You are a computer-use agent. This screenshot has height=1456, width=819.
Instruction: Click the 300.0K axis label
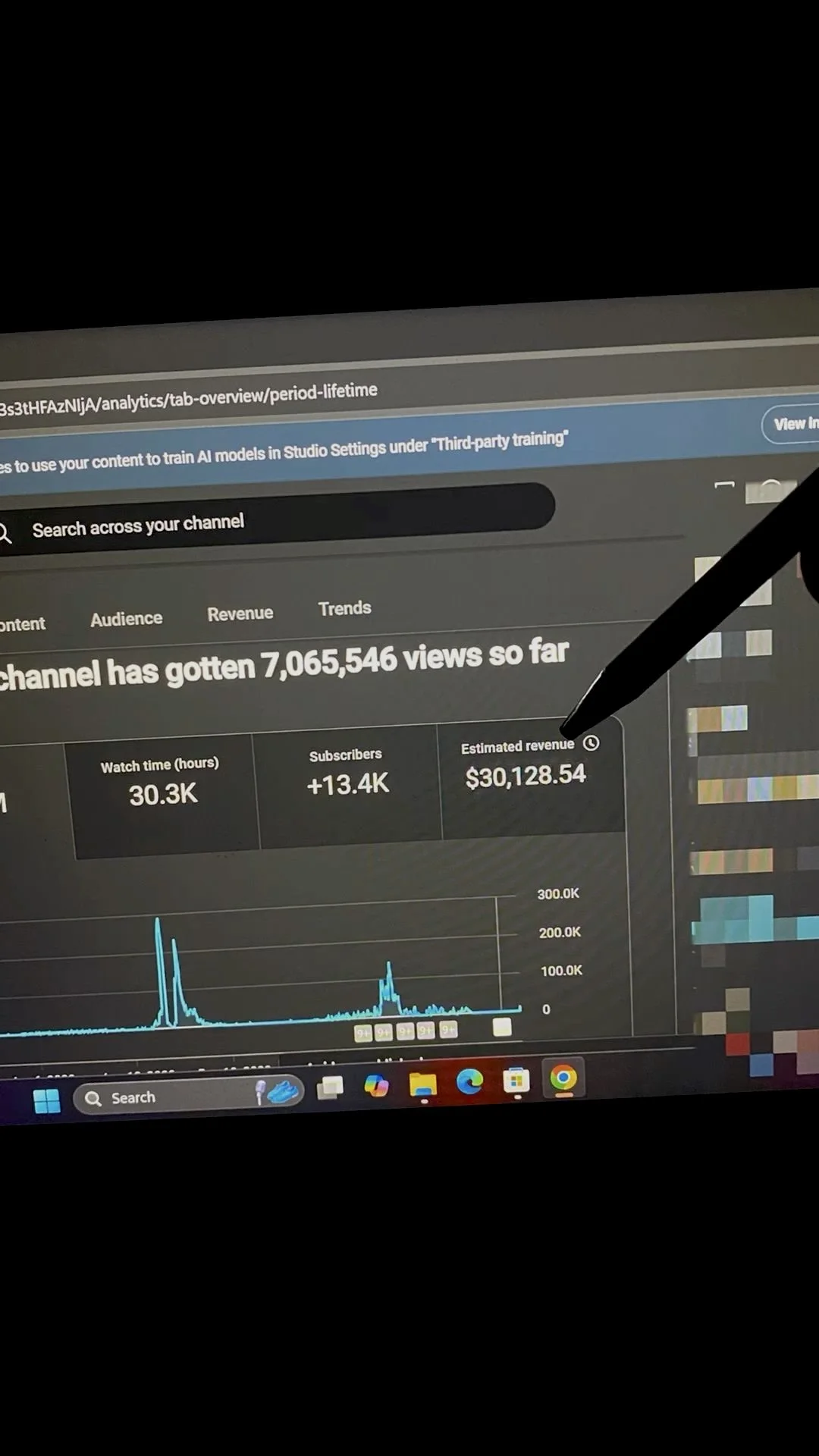(558, 894)
